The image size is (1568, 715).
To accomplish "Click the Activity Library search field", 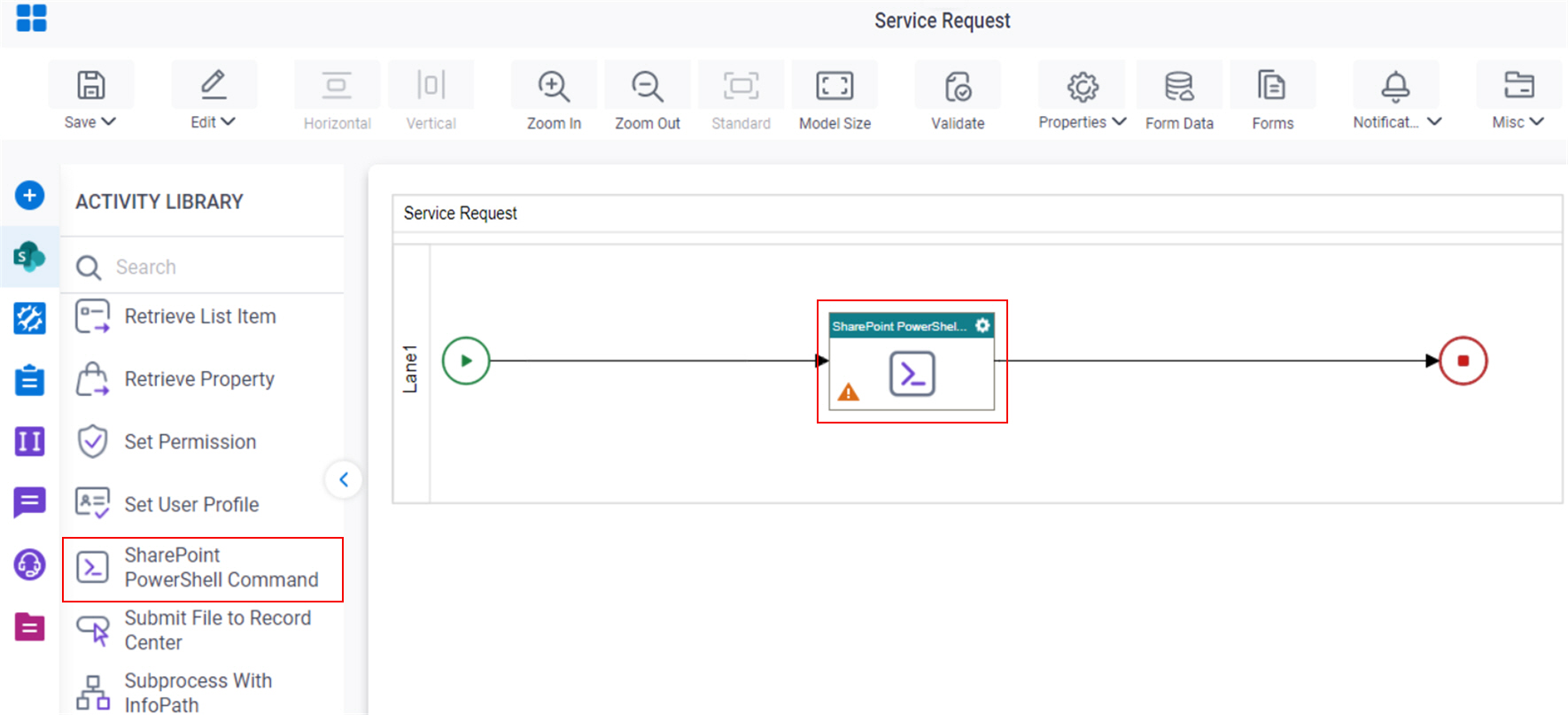I will [203, 267].
